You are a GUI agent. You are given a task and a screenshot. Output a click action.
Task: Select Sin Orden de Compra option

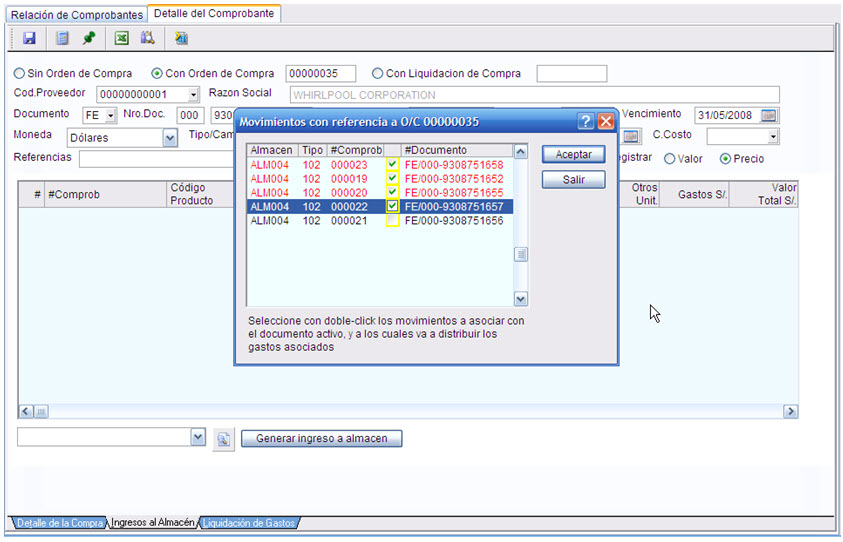20,73
